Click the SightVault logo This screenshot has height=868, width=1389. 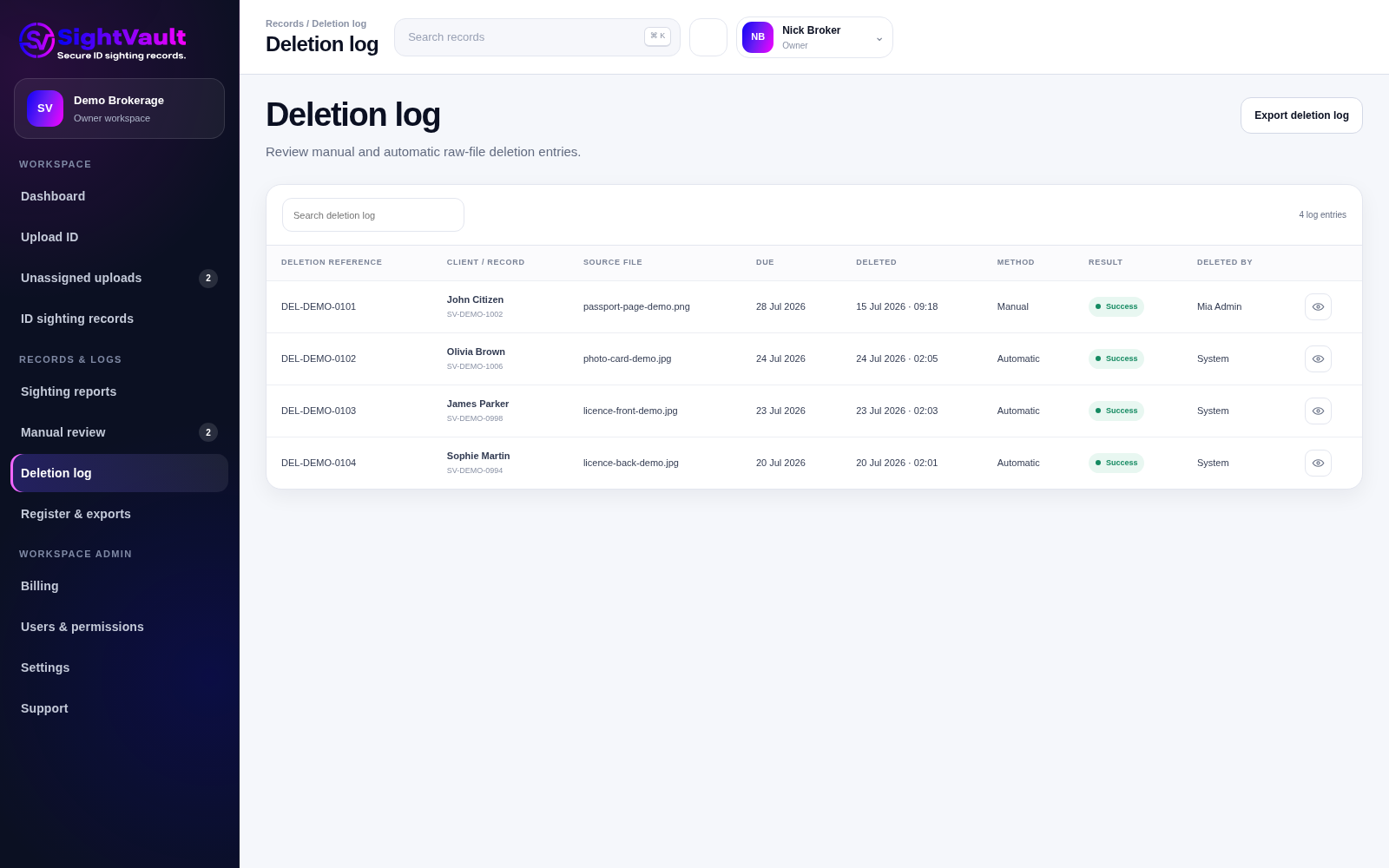pos(102,41)
